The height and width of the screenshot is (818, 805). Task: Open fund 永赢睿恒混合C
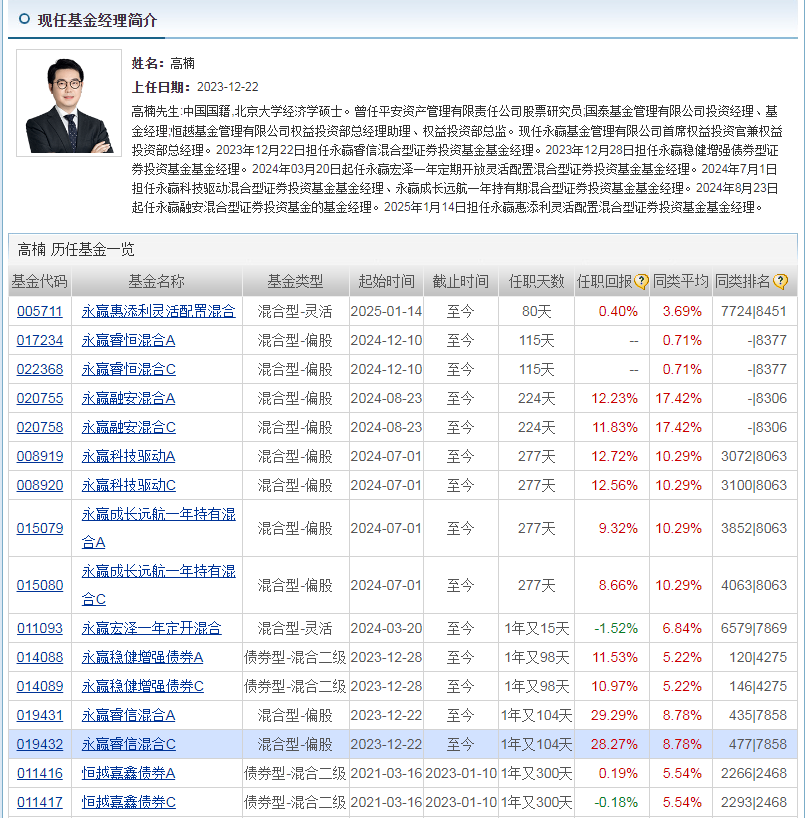128,369
